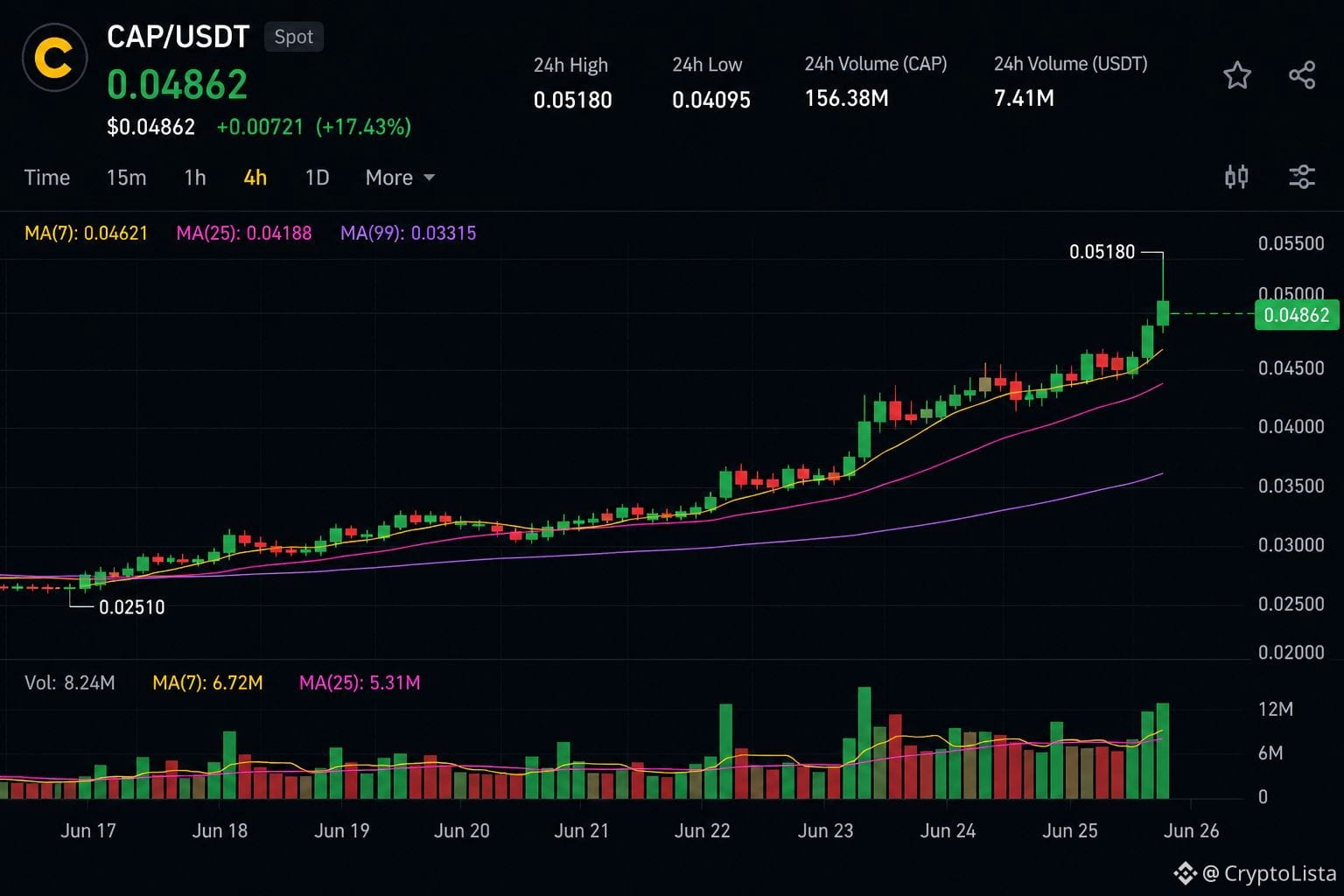Image resolution: width=1344 pixels, height=896 pixels.
Task: Click the 12M volume axis label
Action: [x=1275, y=710]
